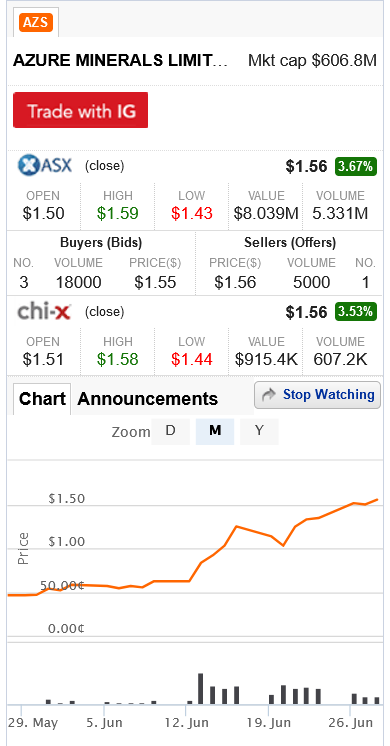Select the Chart tab
This screenshot has width=390, height=746.
[42, 399]
